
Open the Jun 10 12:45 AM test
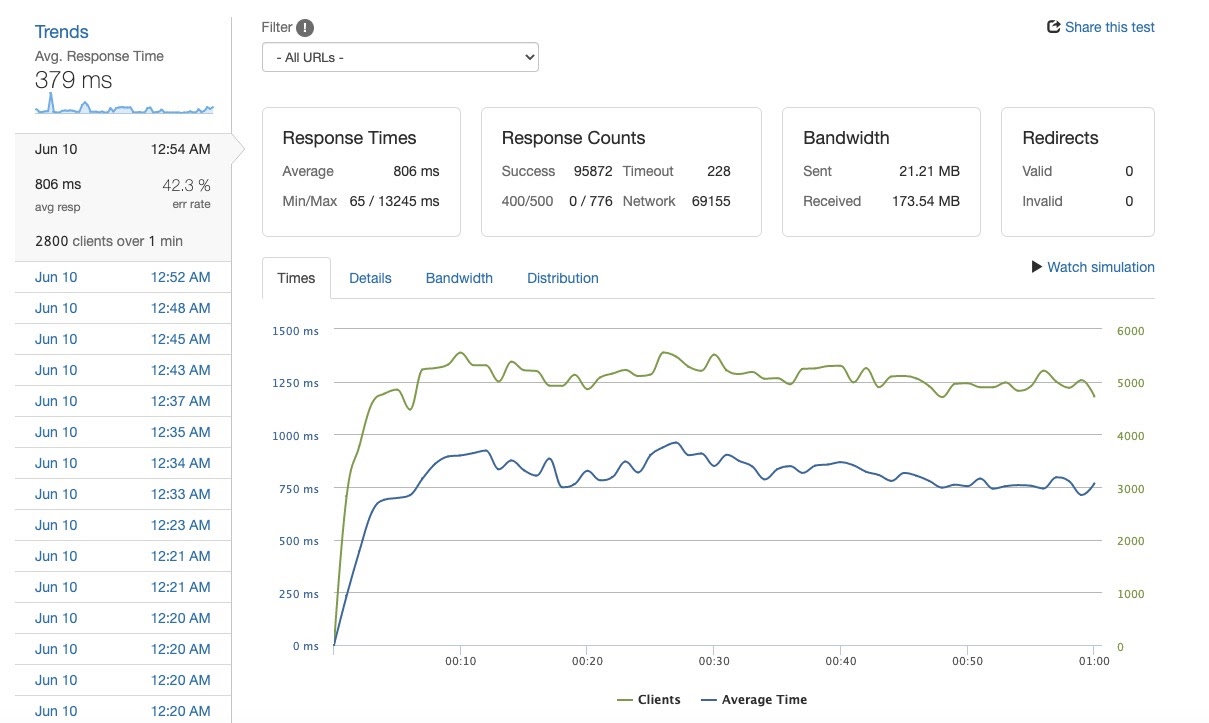tap(123, 339)
